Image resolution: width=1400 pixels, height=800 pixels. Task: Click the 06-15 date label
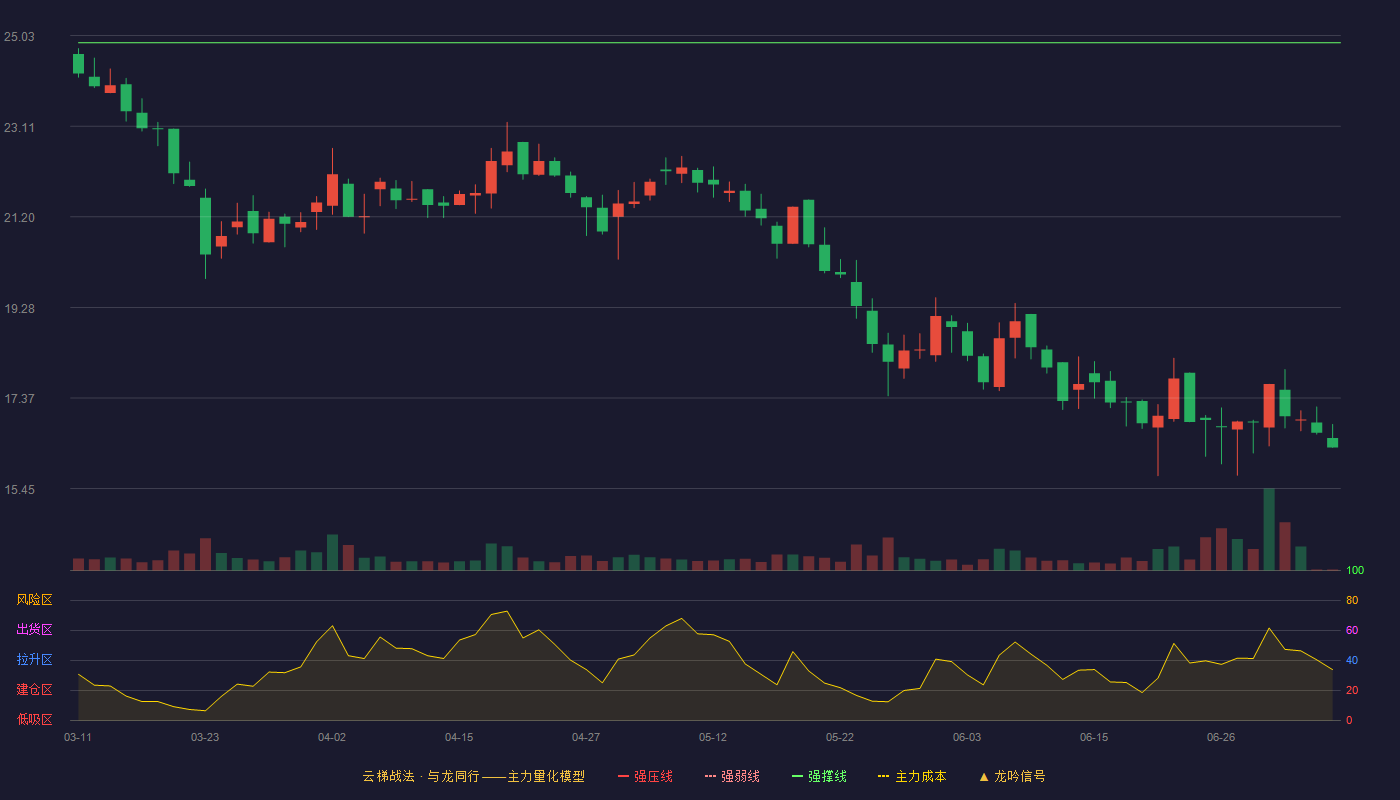coord(1094,737)
